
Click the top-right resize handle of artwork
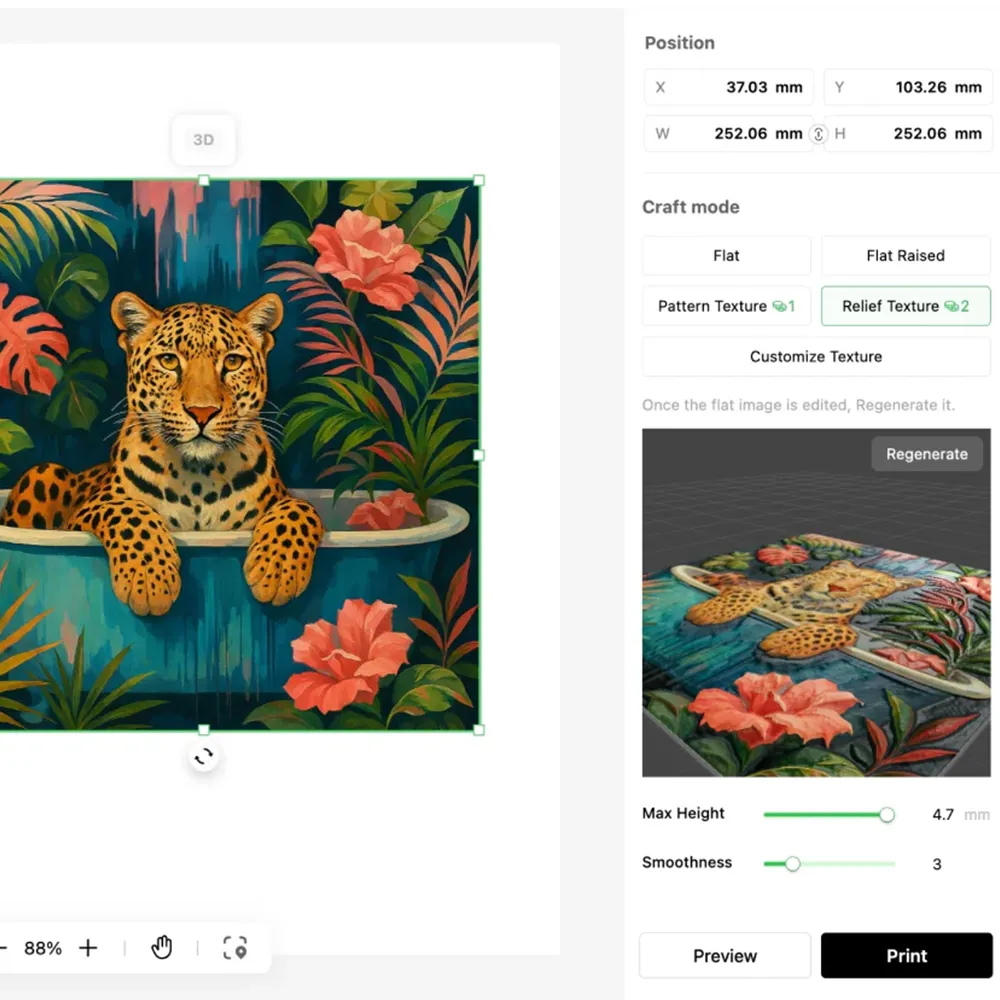point(479,181)
